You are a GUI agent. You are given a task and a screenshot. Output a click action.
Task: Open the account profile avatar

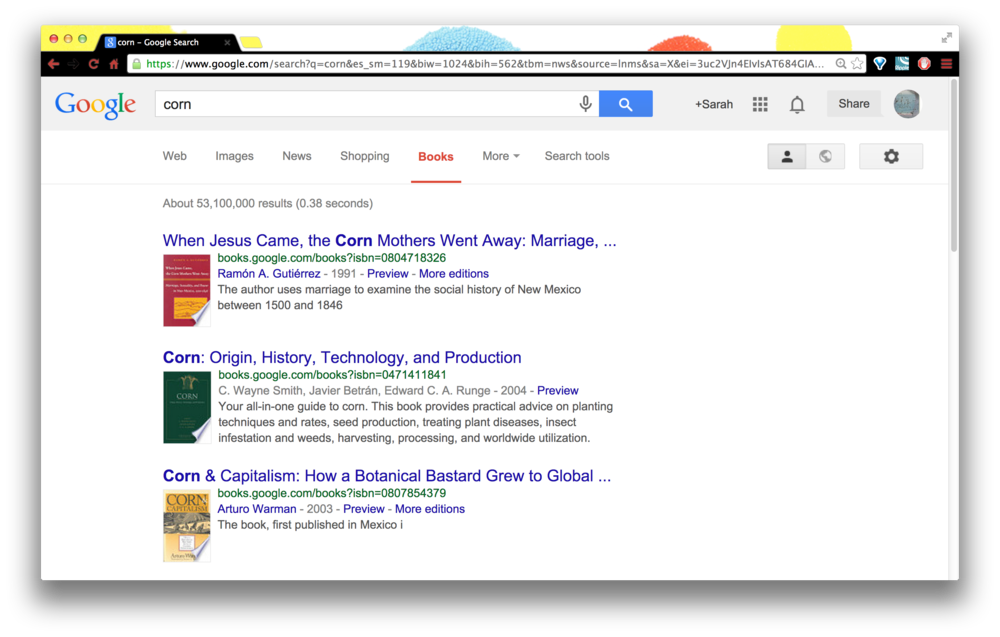pyautogui.click(x=906, y=104)
